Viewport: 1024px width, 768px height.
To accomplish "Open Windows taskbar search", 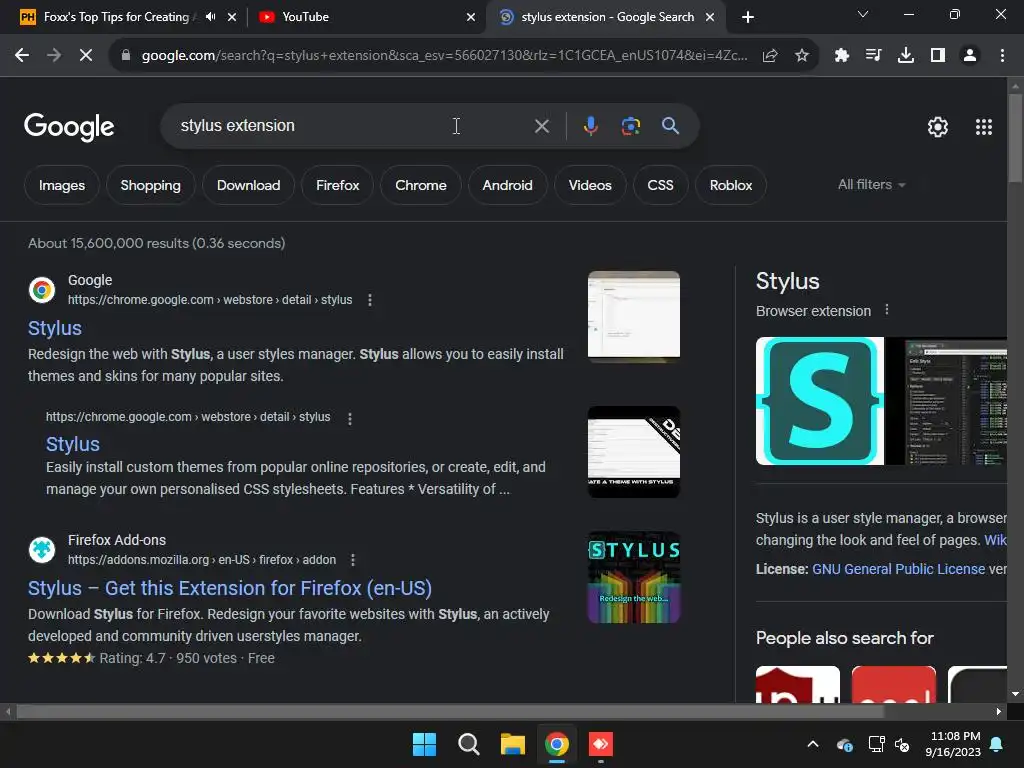I will coord(469,744).
